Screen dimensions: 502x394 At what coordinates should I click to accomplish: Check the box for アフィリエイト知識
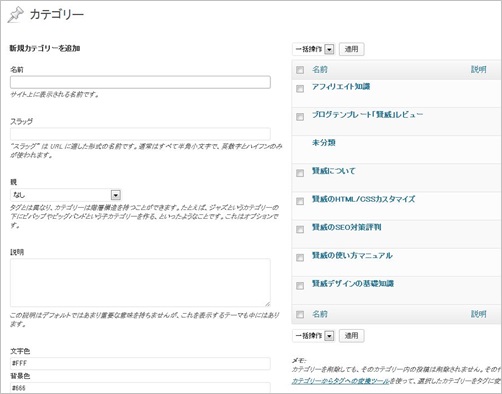(300, 89)
